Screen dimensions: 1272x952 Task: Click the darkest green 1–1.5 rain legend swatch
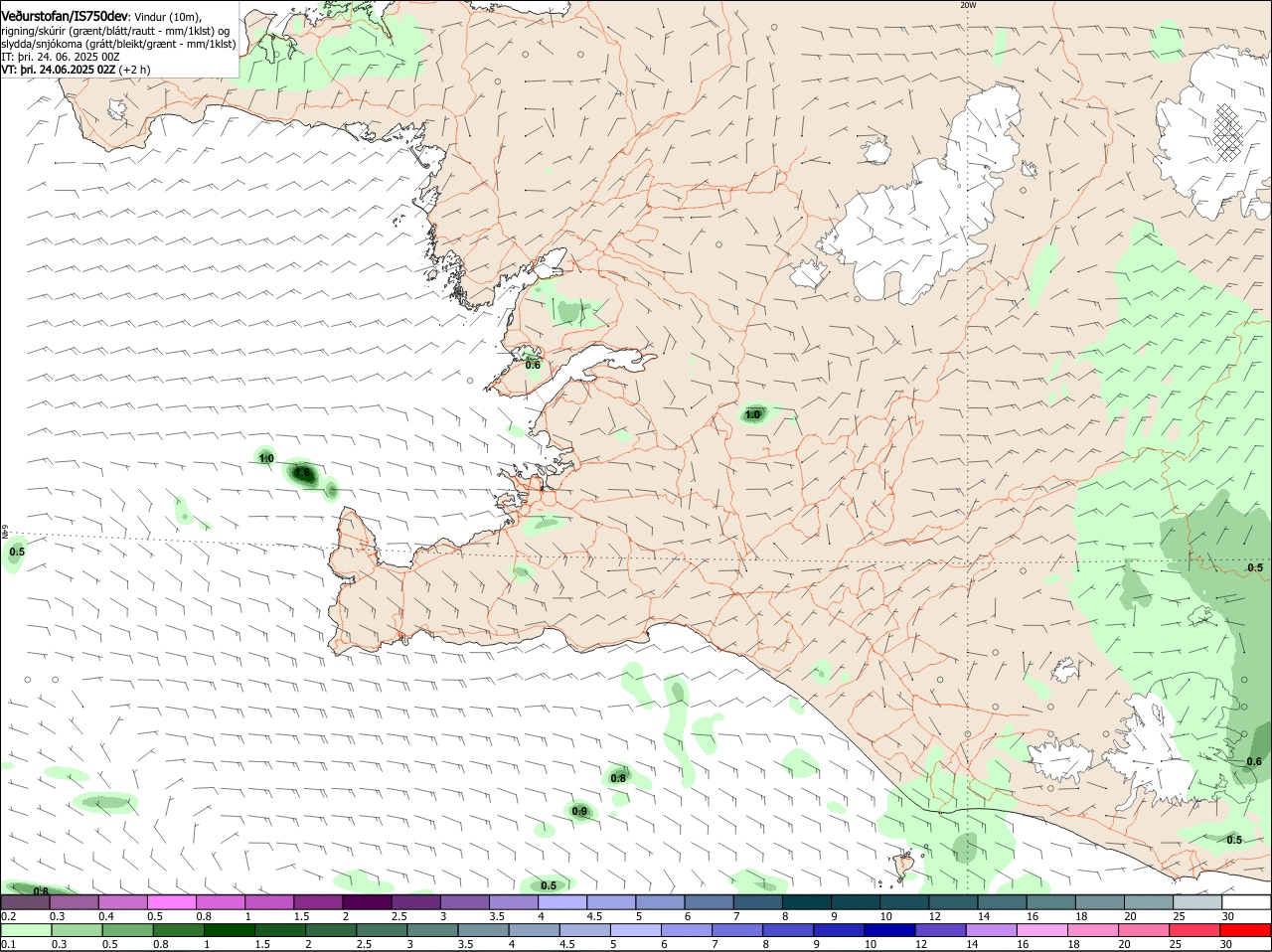(229, 930)
